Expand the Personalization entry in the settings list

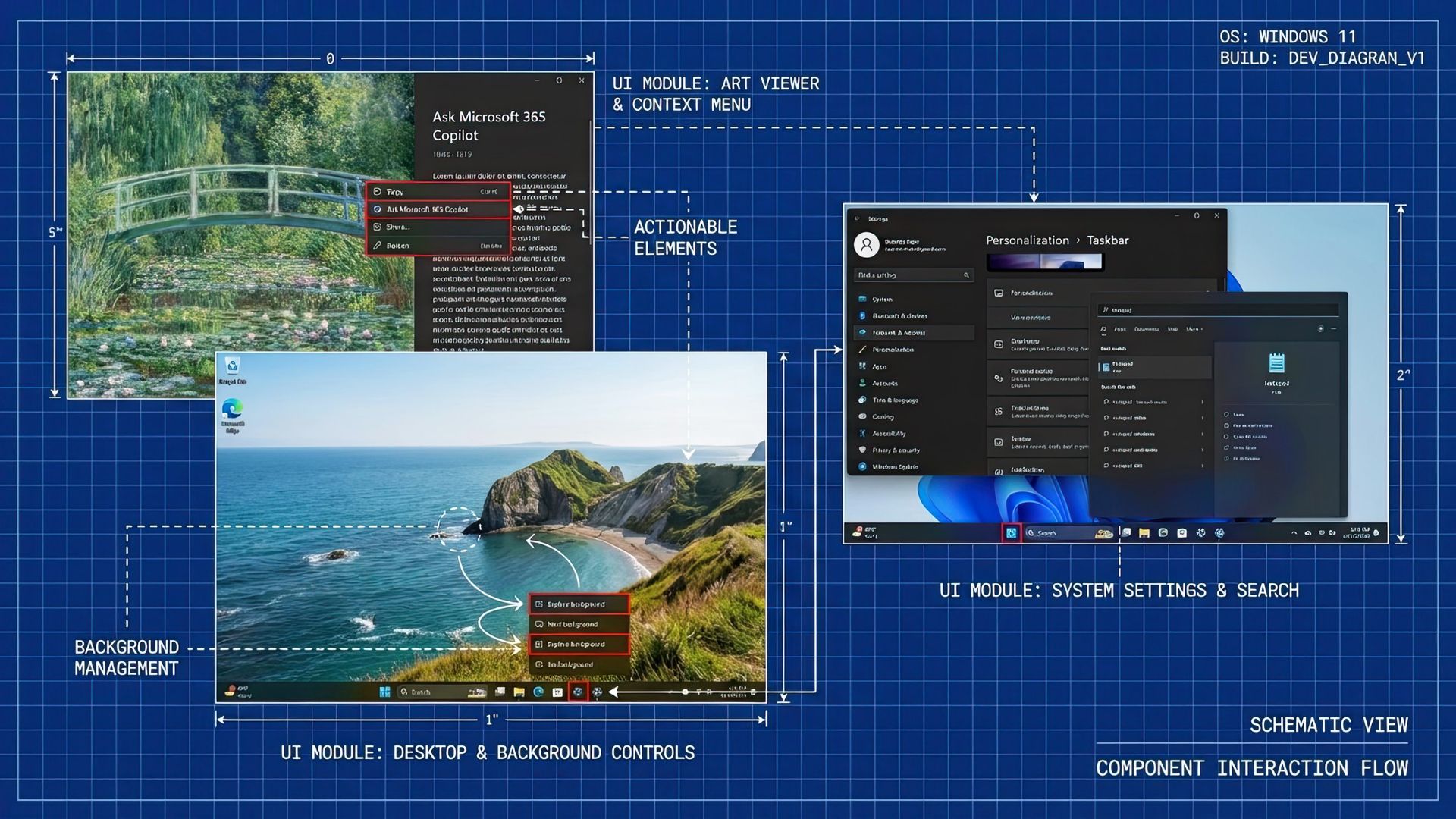1039,293
